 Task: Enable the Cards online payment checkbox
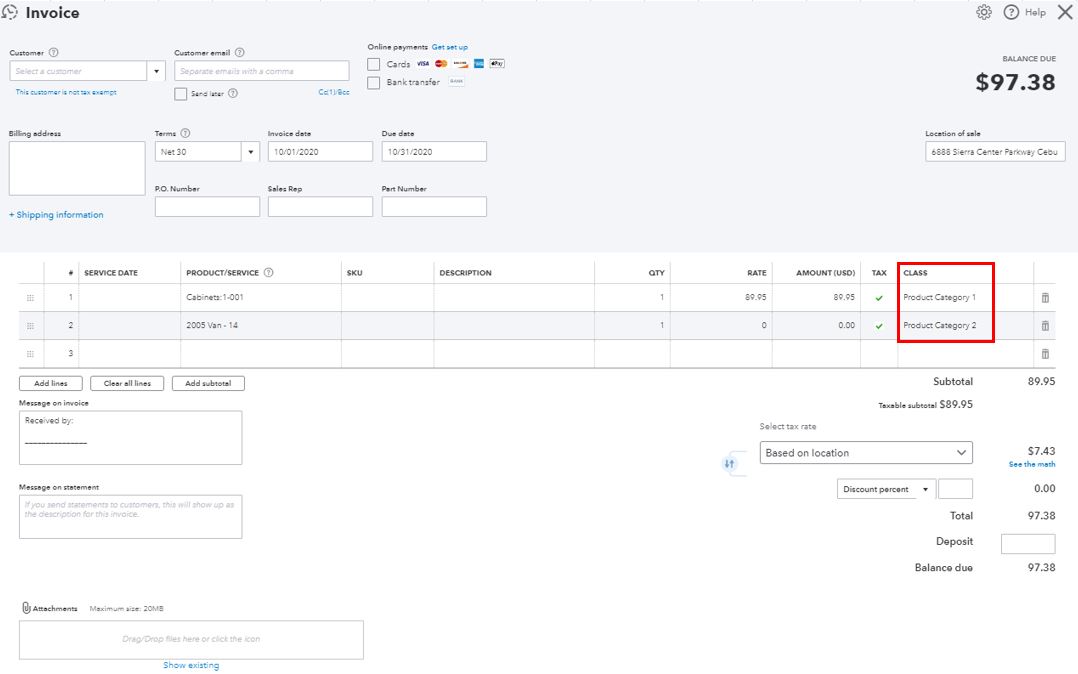pos(374,63)
